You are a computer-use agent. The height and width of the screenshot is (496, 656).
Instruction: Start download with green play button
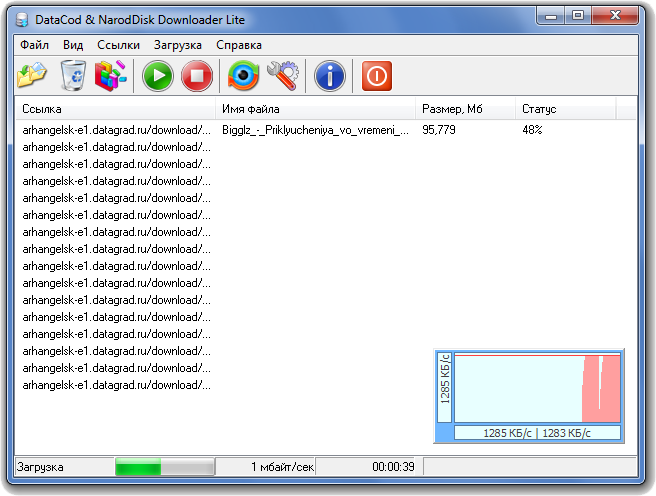158,76
